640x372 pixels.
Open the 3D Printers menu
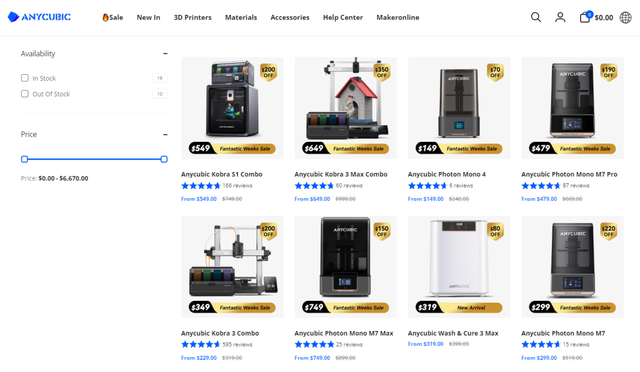coord(193,17)
